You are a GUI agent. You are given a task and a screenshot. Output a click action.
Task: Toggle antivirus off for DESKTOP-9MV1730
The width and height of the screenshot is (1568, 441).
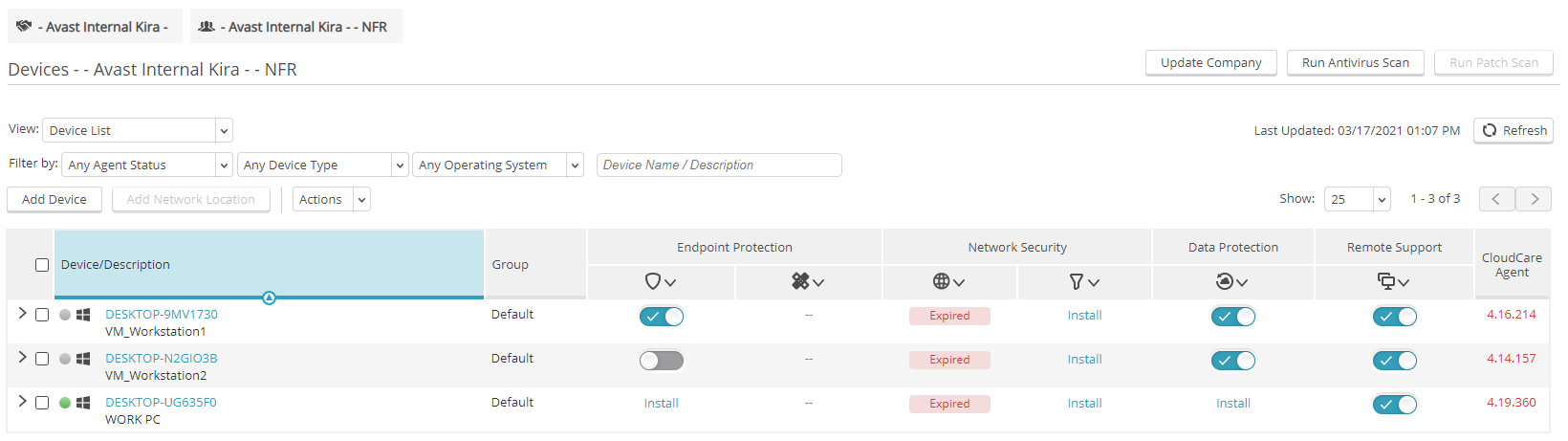(662, 317)
